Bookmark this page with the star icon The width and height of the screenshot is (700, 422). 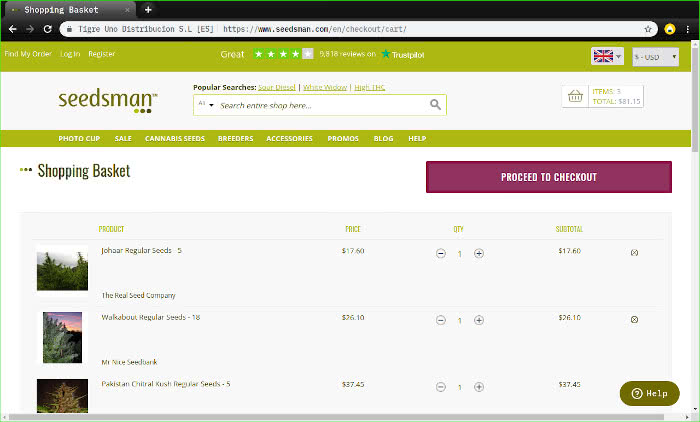(x=648, y=29)
